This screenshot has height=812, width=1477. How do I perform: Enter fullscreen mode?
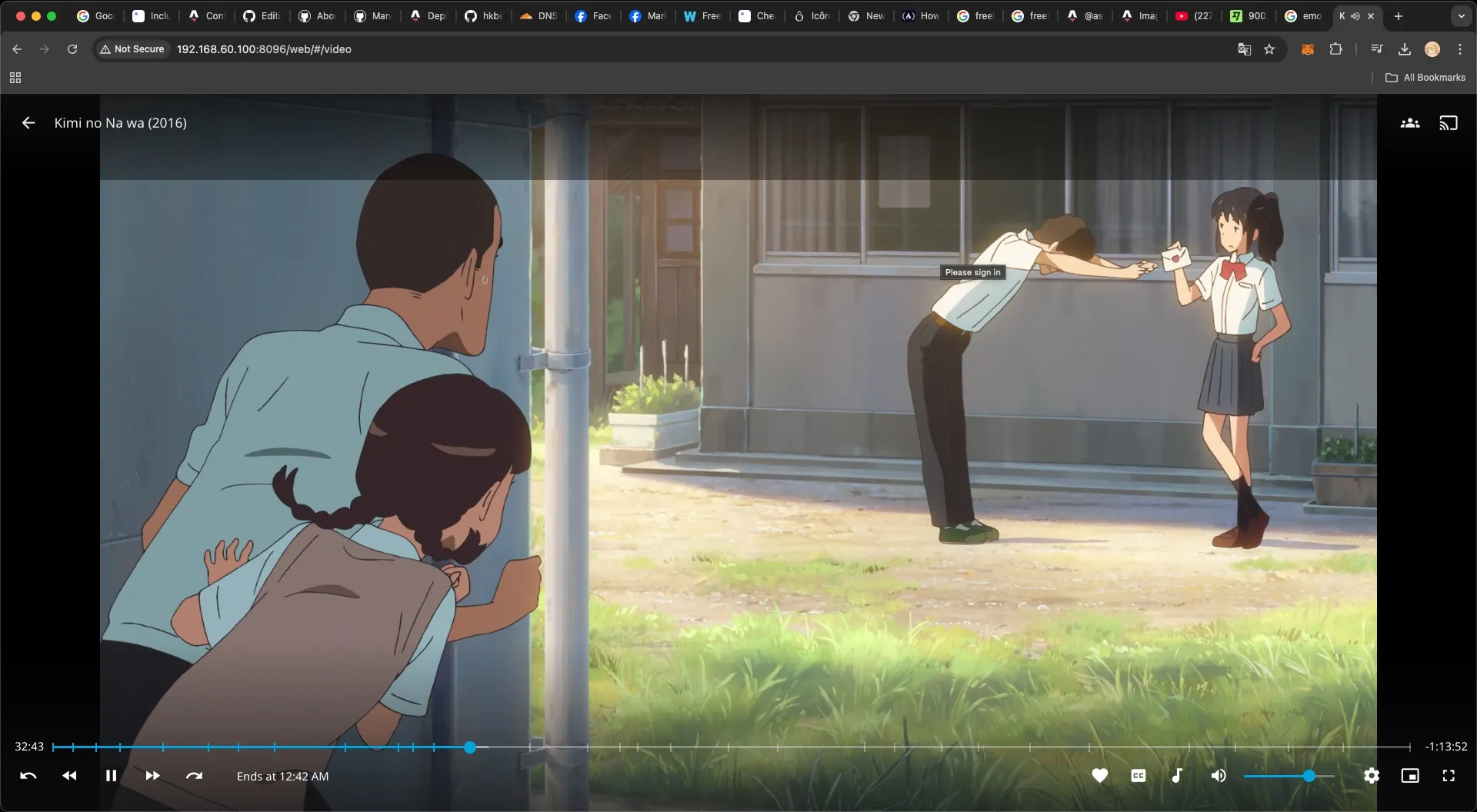pos(1449,776)
